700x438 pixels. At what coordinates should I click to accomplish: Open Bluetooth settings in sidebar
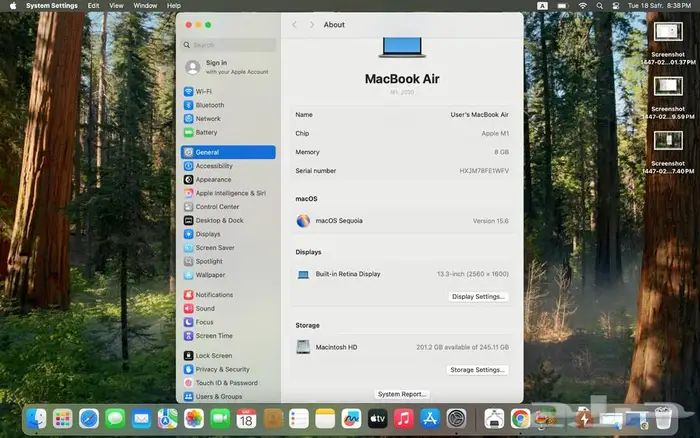[228, 105]
